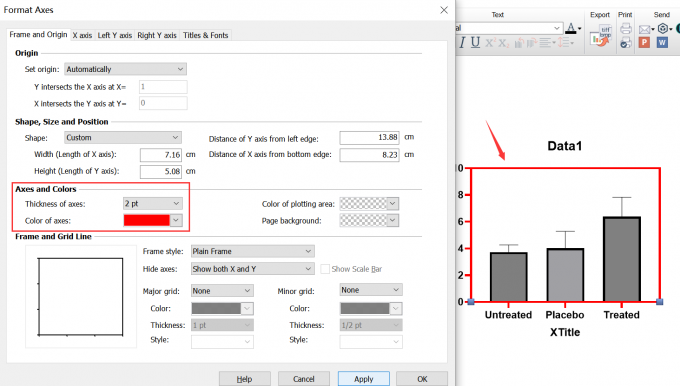Open the Frame style dropdown
680x386 pixels.
252,251
